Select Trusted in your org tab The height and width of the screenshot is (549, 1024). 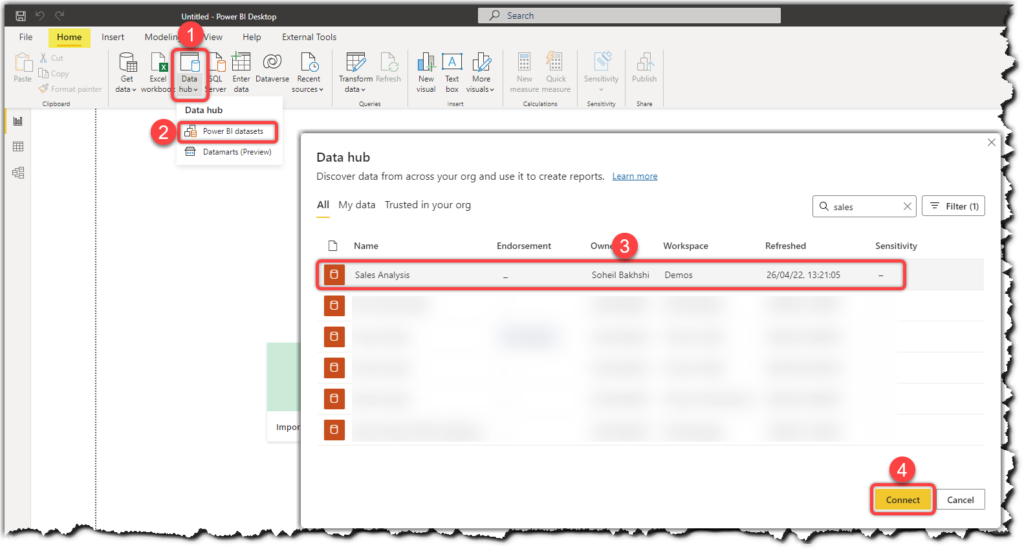click(428, 205)
